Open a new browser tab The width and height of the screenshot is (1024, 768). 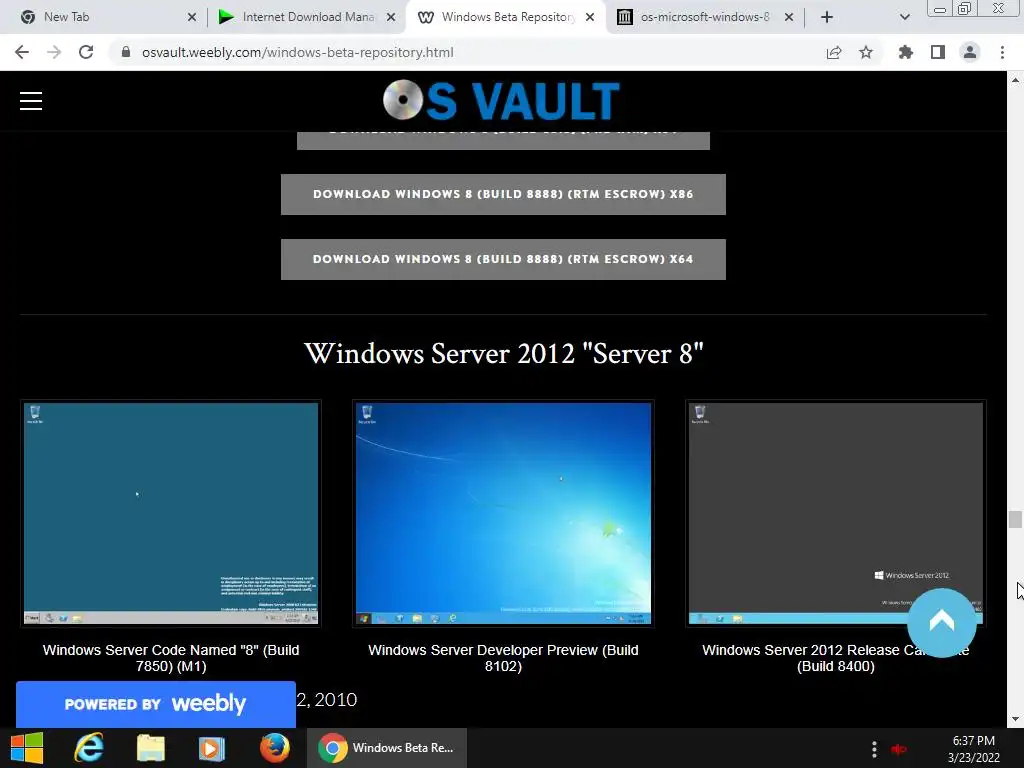coord(827,17)
